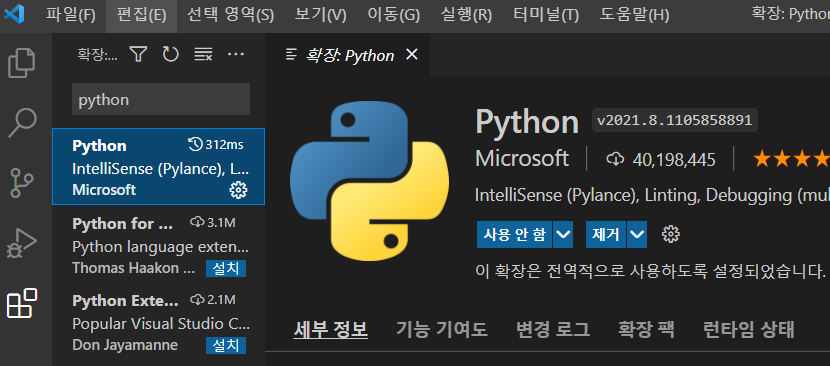This screenshot has height=366, width=830.
Task: Click the 제거 button
Action: click(606, 234)
